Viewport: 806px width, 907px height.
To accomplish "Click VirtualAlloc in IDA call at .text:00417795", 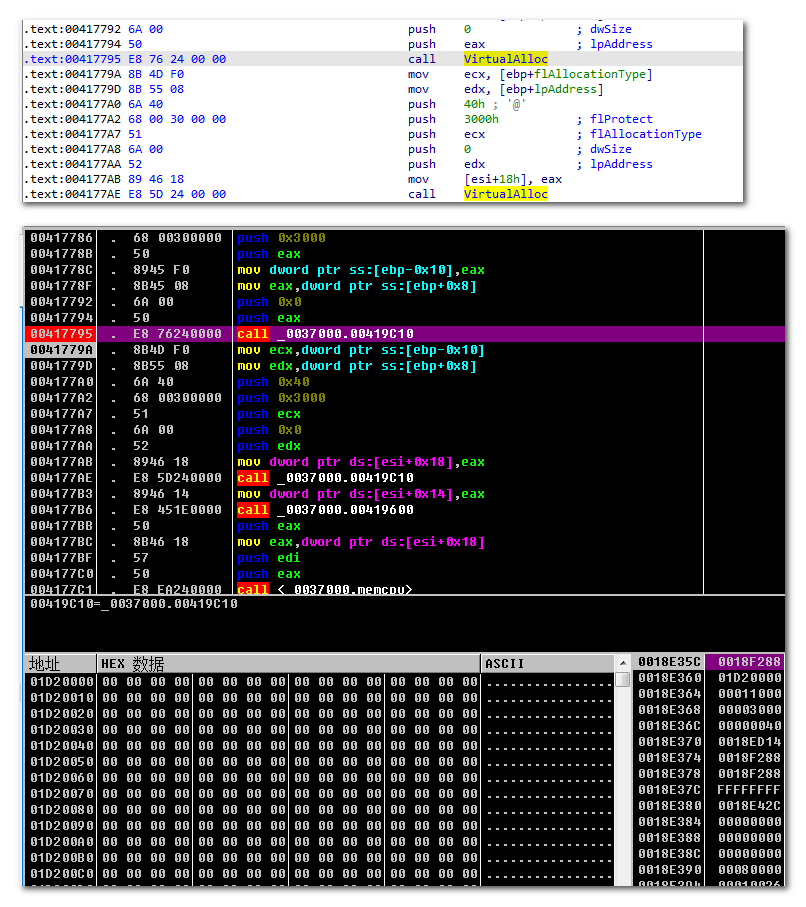I will [x=505, y=59].
